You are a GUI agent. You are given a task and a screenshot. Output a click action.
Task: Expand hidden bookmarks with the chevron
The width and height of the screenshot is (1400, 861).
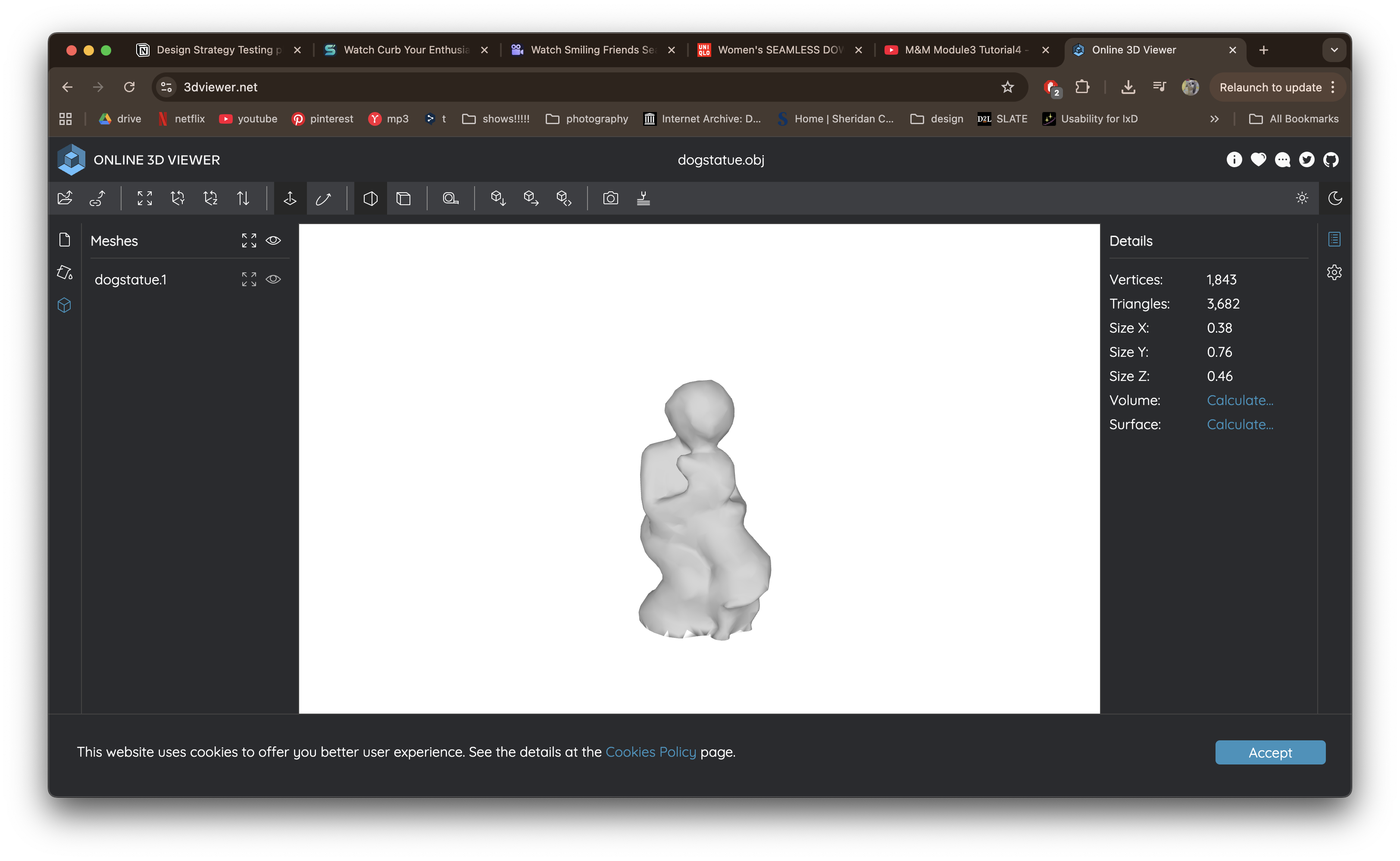1214,119
